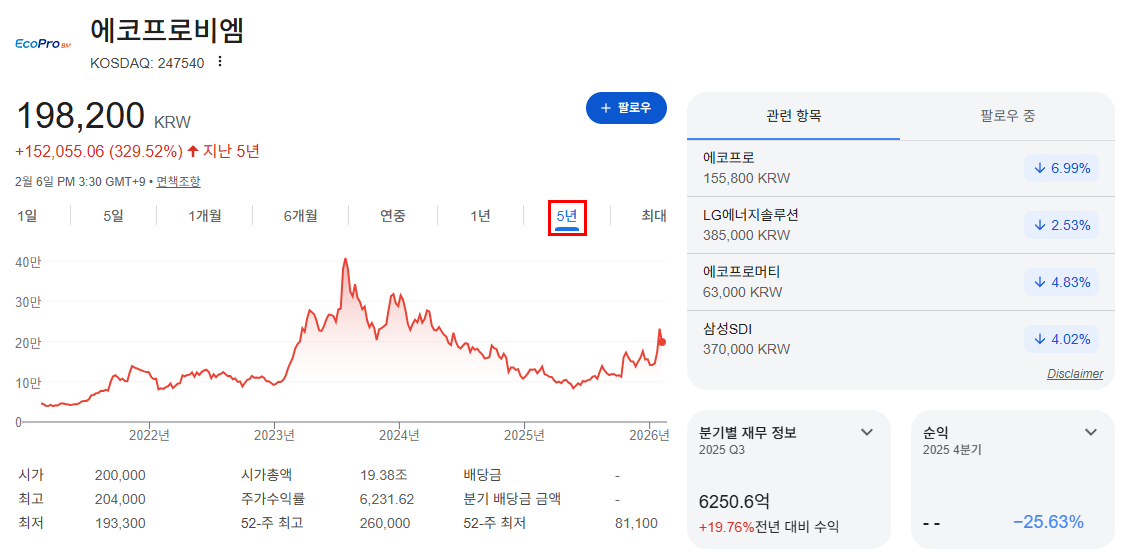Click the EcoPro BM company logo
Image resolution: width=1125 pixels, height=556 pixels.
tap(43, 44)
